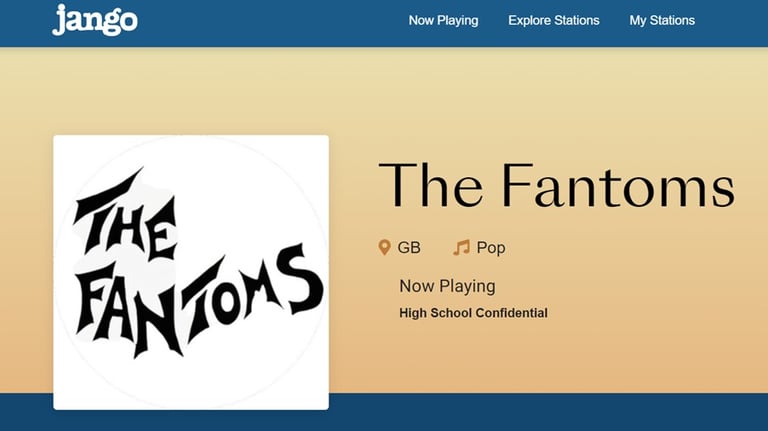Select the Pop genre label
Screen dimensions: 768x431
(491, 247)
